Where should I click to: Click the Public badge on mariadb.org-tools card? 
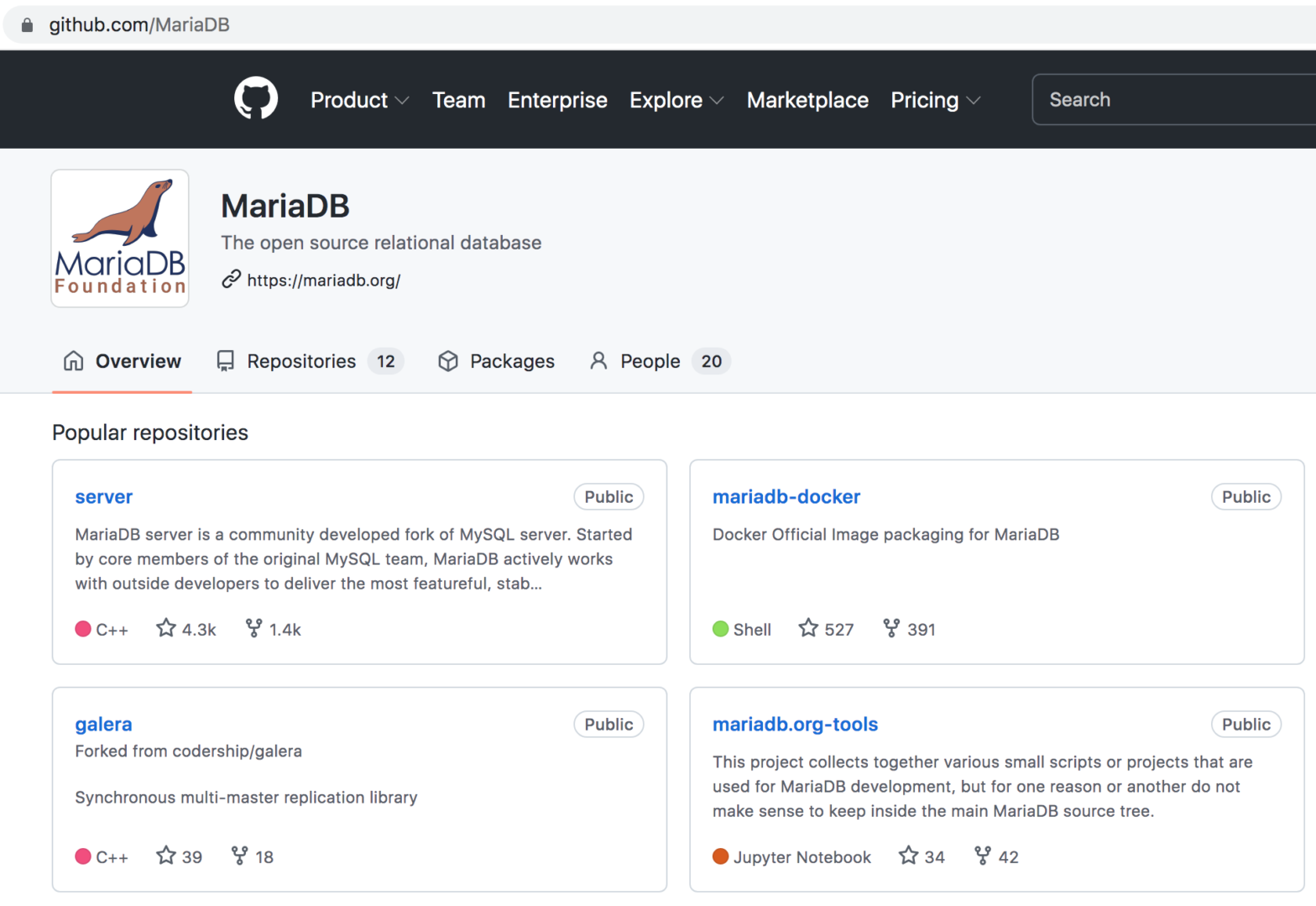[1246, 725]
